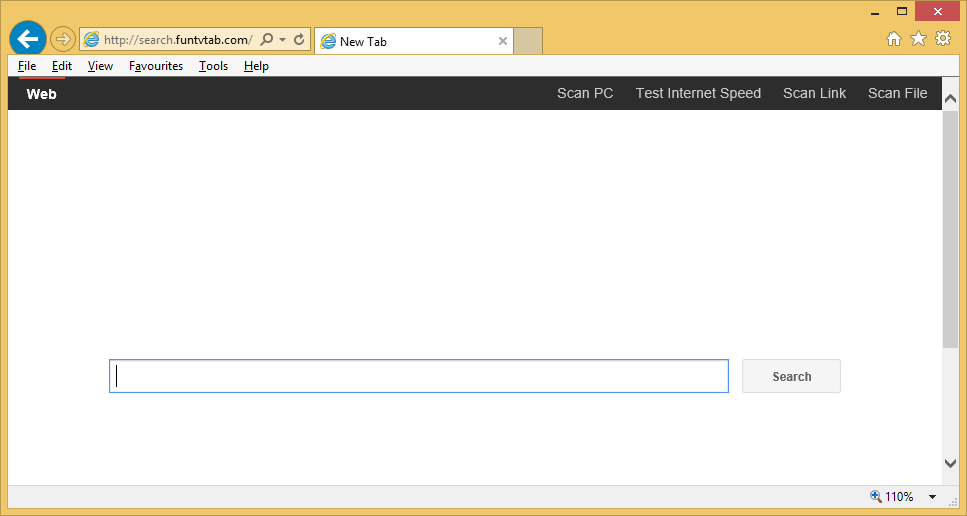
Task: Open Favourites with the star icon
Action: [918, 39]
